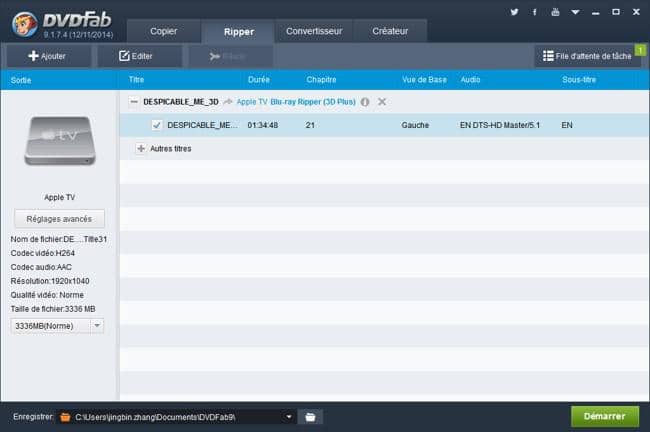Switch to the Convertisseur tab
Viewport: 650px width, 432px height.
click(x=314, y=31)
